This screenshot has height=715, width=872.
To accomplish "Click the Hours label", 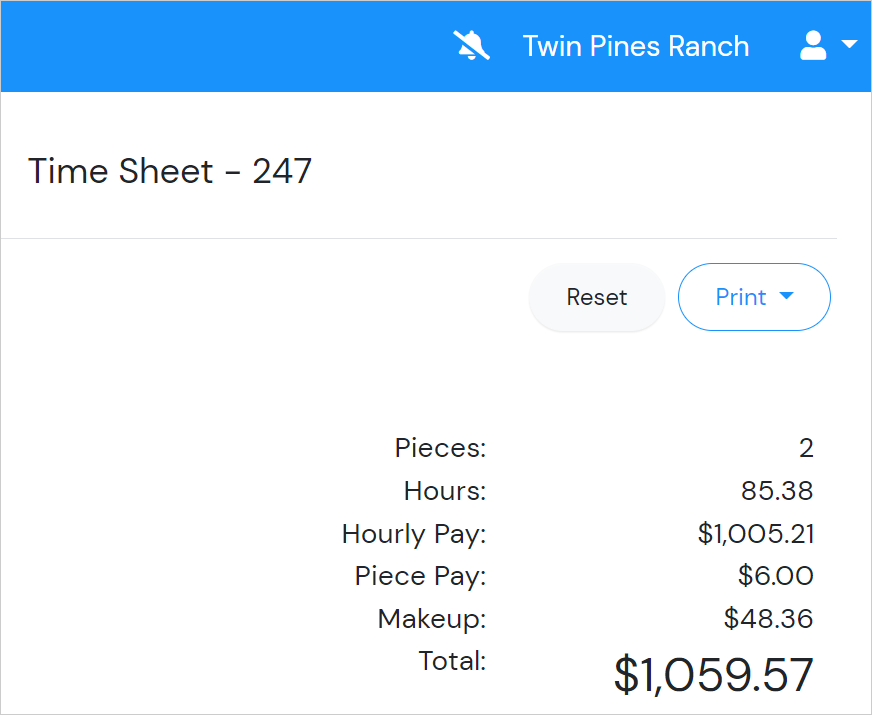I will pyautogui.click(x=445, y=491).
